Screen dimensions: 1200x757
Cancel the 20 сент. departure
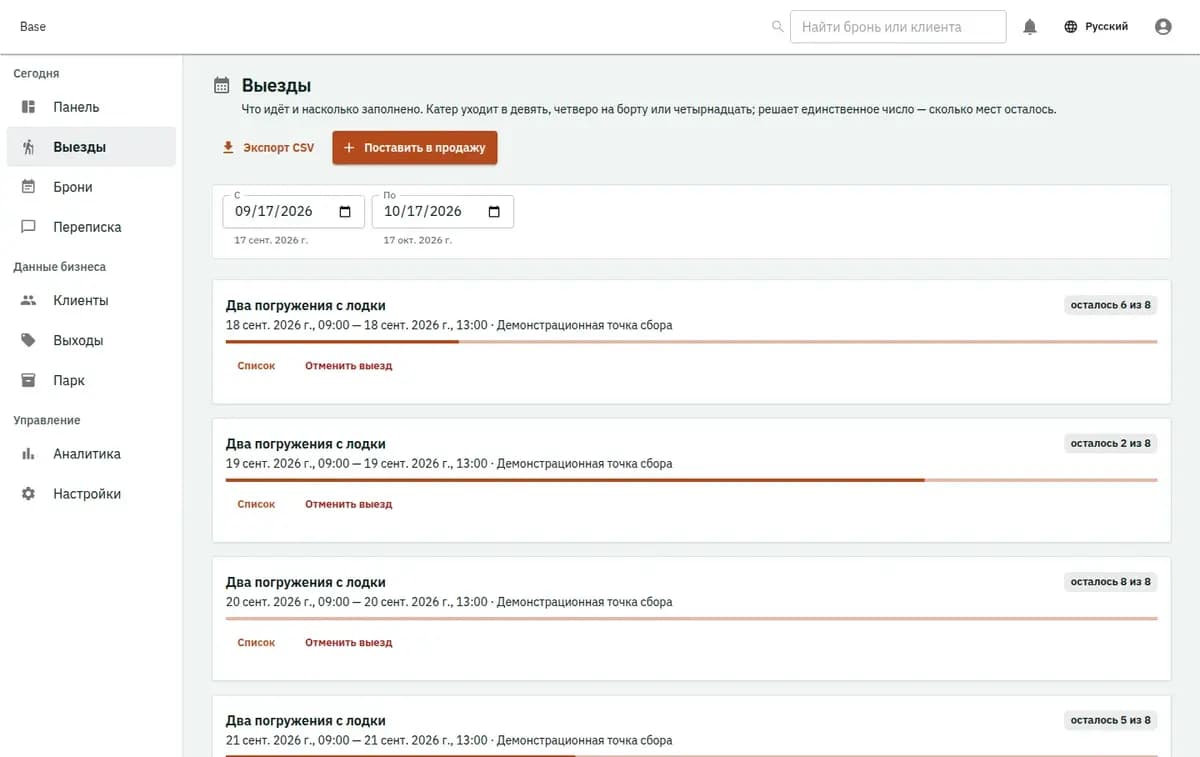348,643
